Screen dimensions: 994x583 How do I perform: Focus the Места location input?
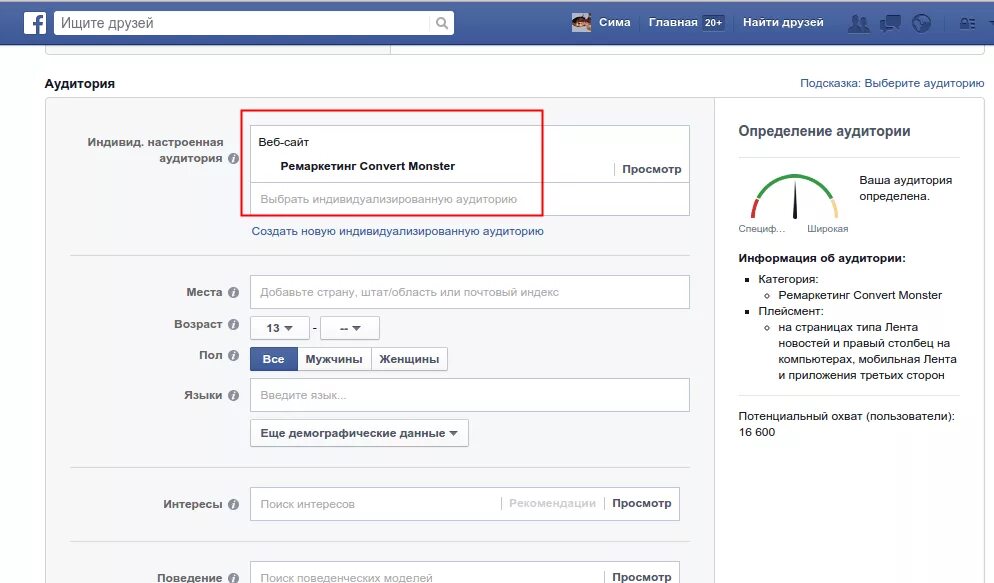470,292
